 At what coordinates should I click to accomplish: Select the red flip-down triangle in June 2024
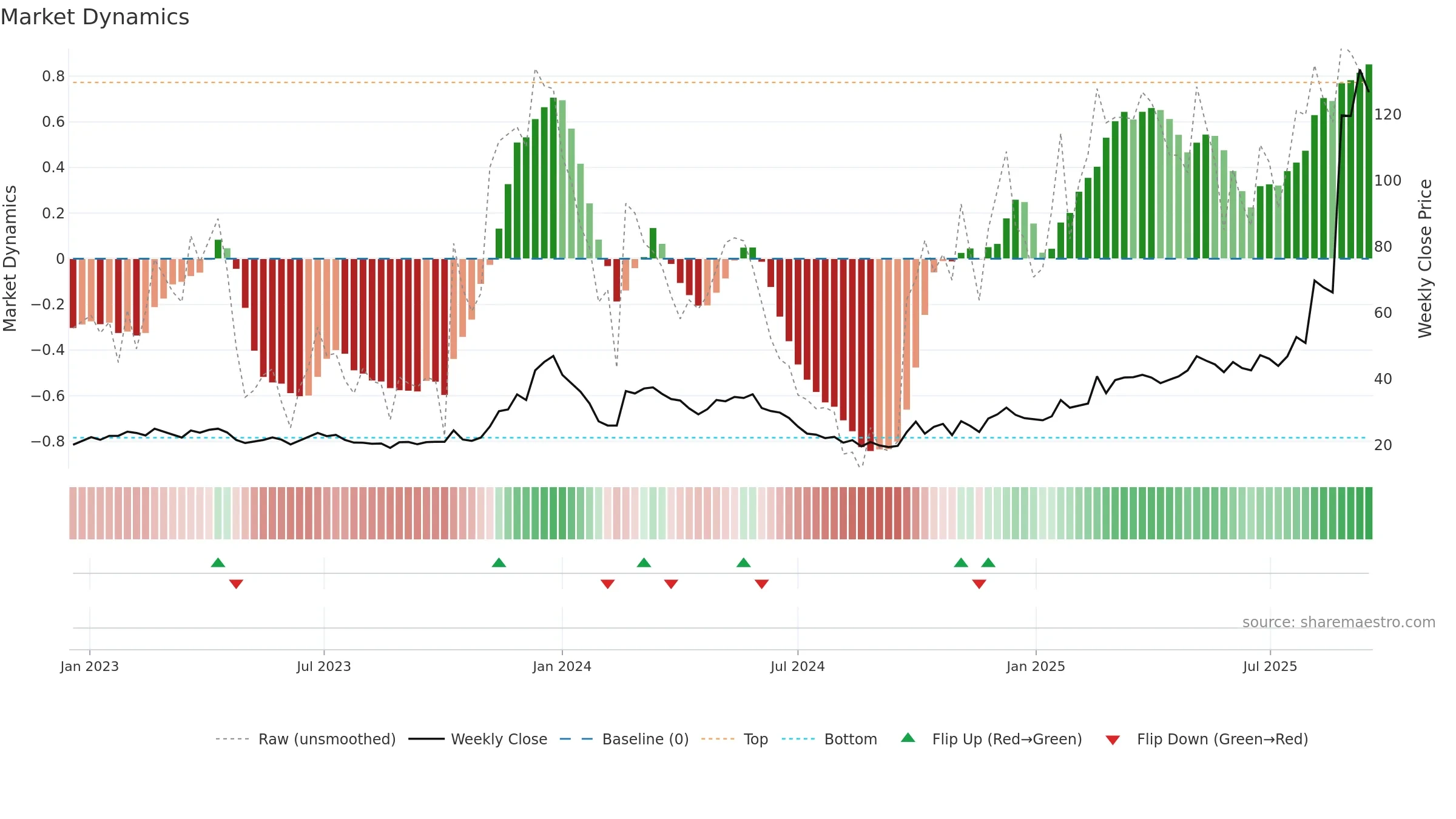[x=761, y=584]
